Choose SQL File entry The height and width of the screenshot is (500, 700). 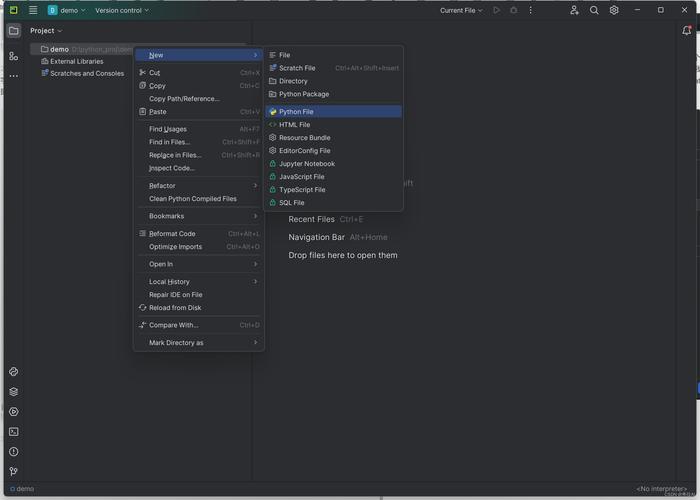333,203
